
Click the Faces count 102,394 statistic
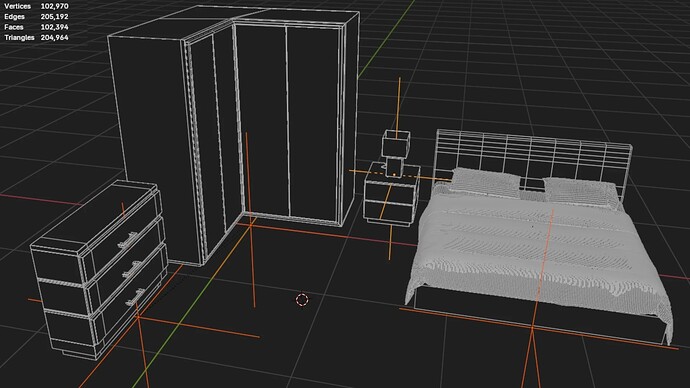click(x=54, y=27)
